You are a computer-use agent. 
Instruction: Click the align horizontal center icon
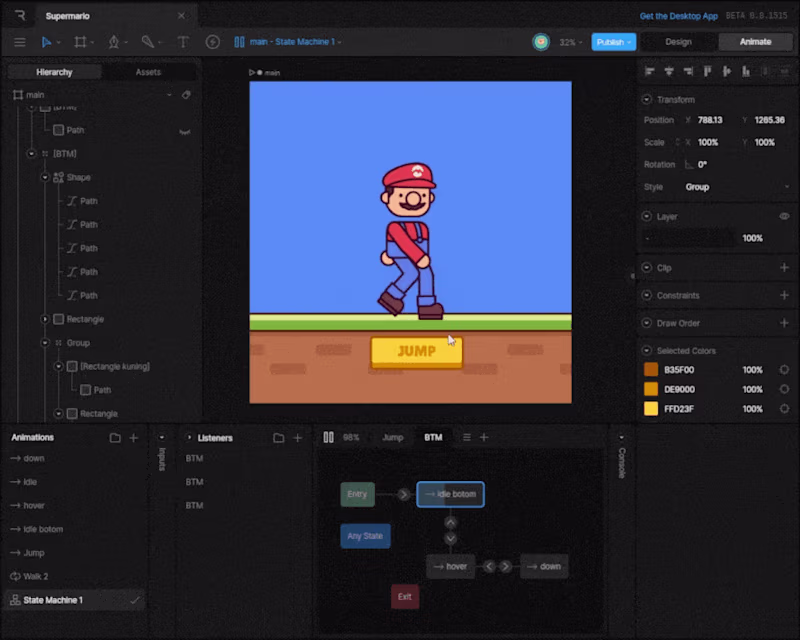pos(669,71)
